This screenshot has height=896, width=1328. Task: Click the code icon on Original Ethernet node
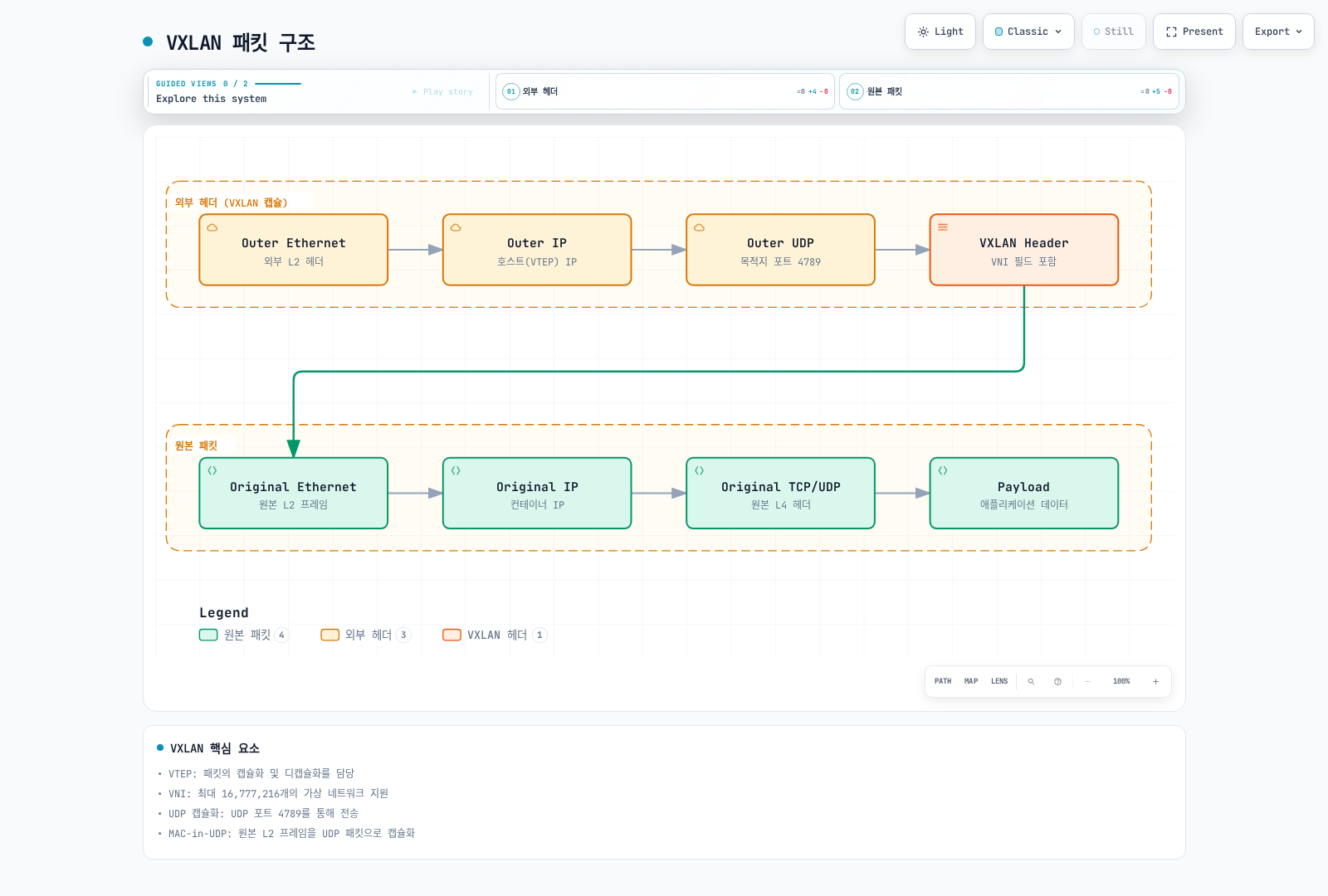pyautogui.click(x=212, y=470)
